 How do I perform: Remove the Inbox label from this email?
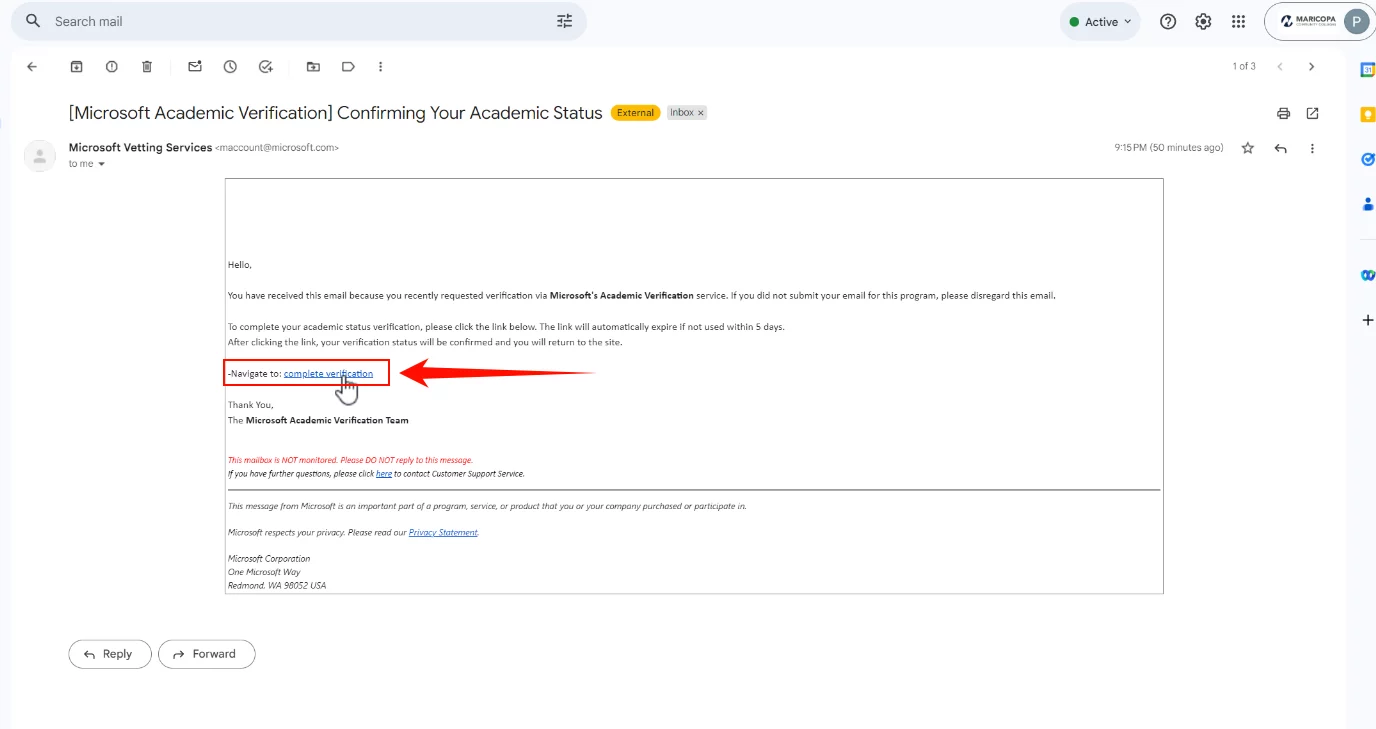pos(701,112)
